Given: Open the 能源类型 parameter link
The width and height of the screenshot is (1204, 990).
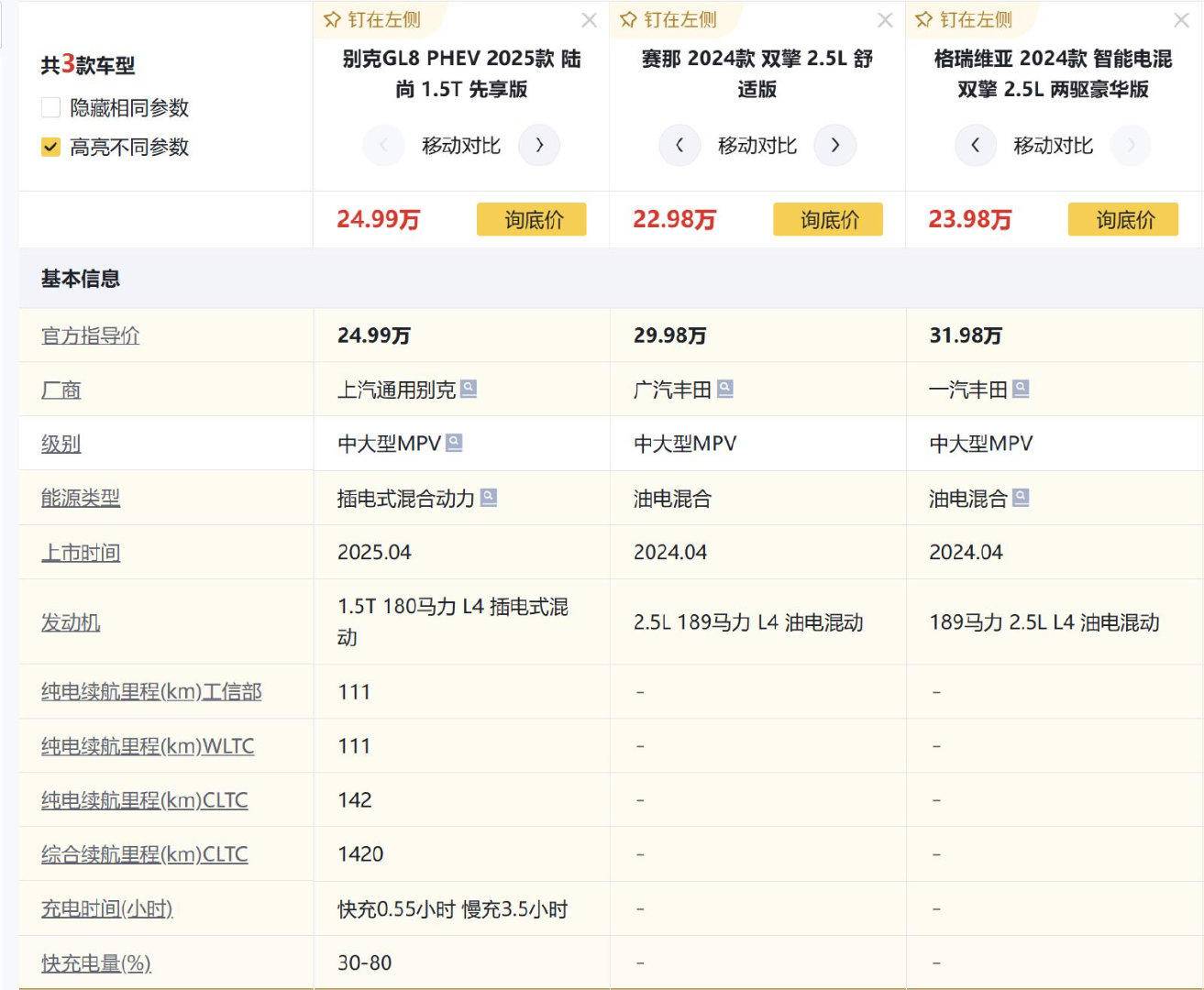Looking at the screenshot, I should tap(81, 498).
